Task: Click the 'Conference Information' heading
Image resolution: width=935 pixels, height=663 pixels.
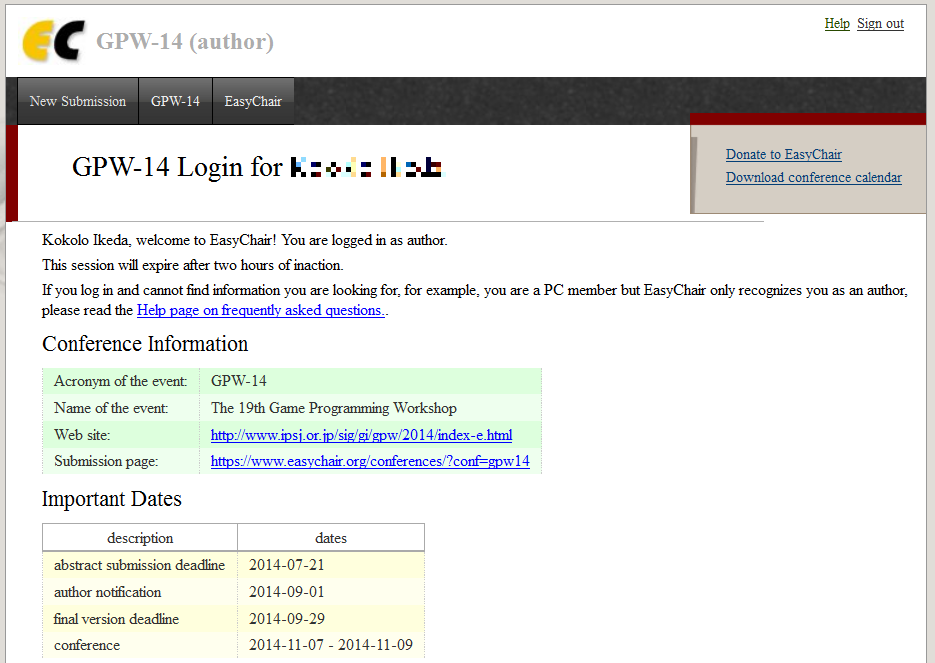Action: click(x=145, y=344)
